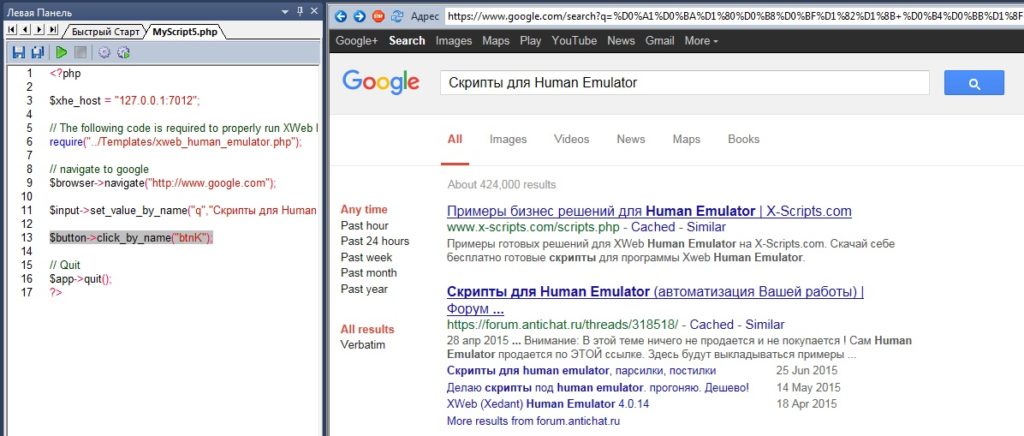1024x436 pixels.
Task: Switch to Images results tab
Action: point(508,139)
